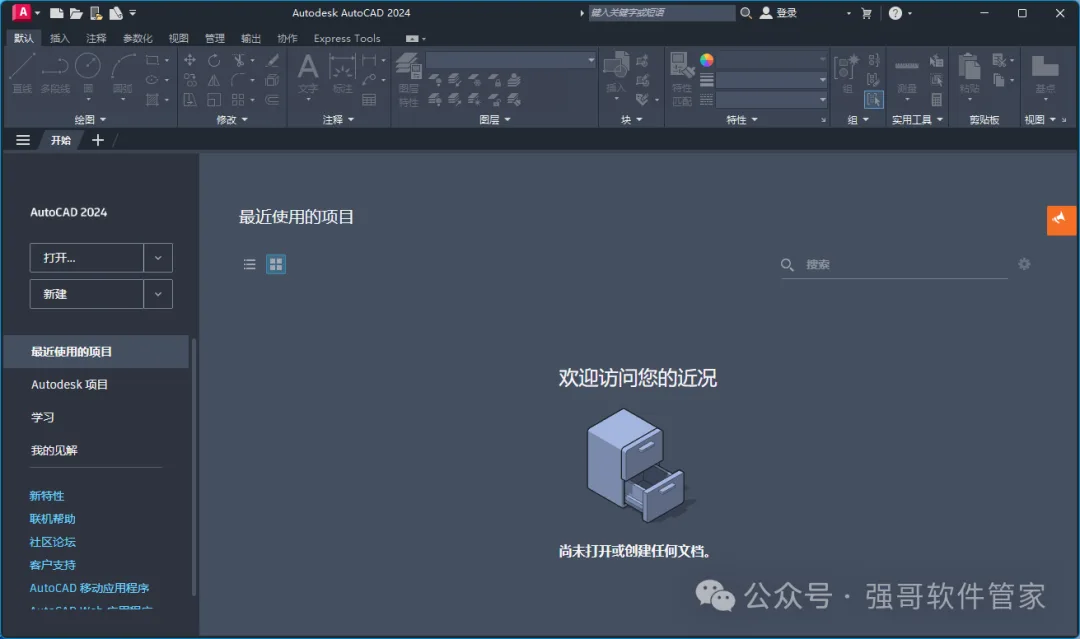Click the AutoCAD application menu logo
Image resolution: width=1080 pixels, height=639 pixels.
point(22,12)
